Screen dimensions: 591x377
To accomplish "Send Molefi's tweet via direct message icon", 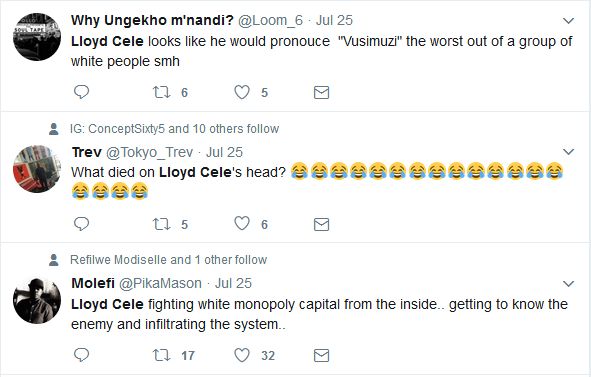I will 322,356.
